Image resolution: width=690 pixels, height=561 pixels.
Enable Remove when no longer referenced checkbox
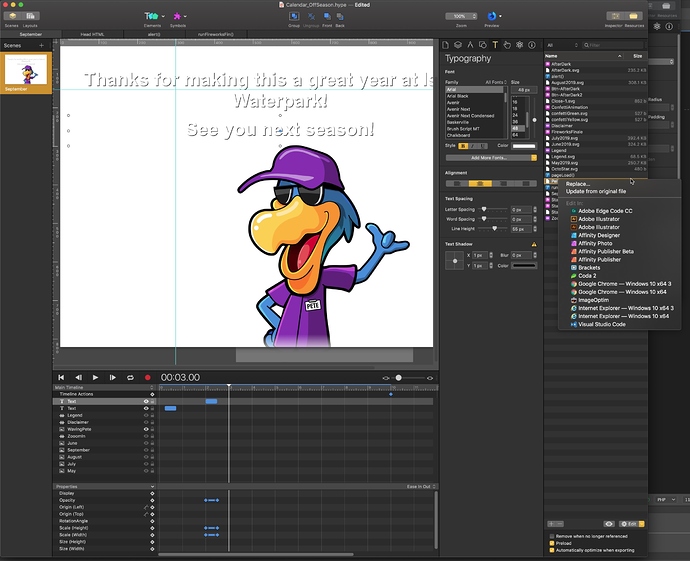coord(552,536)
